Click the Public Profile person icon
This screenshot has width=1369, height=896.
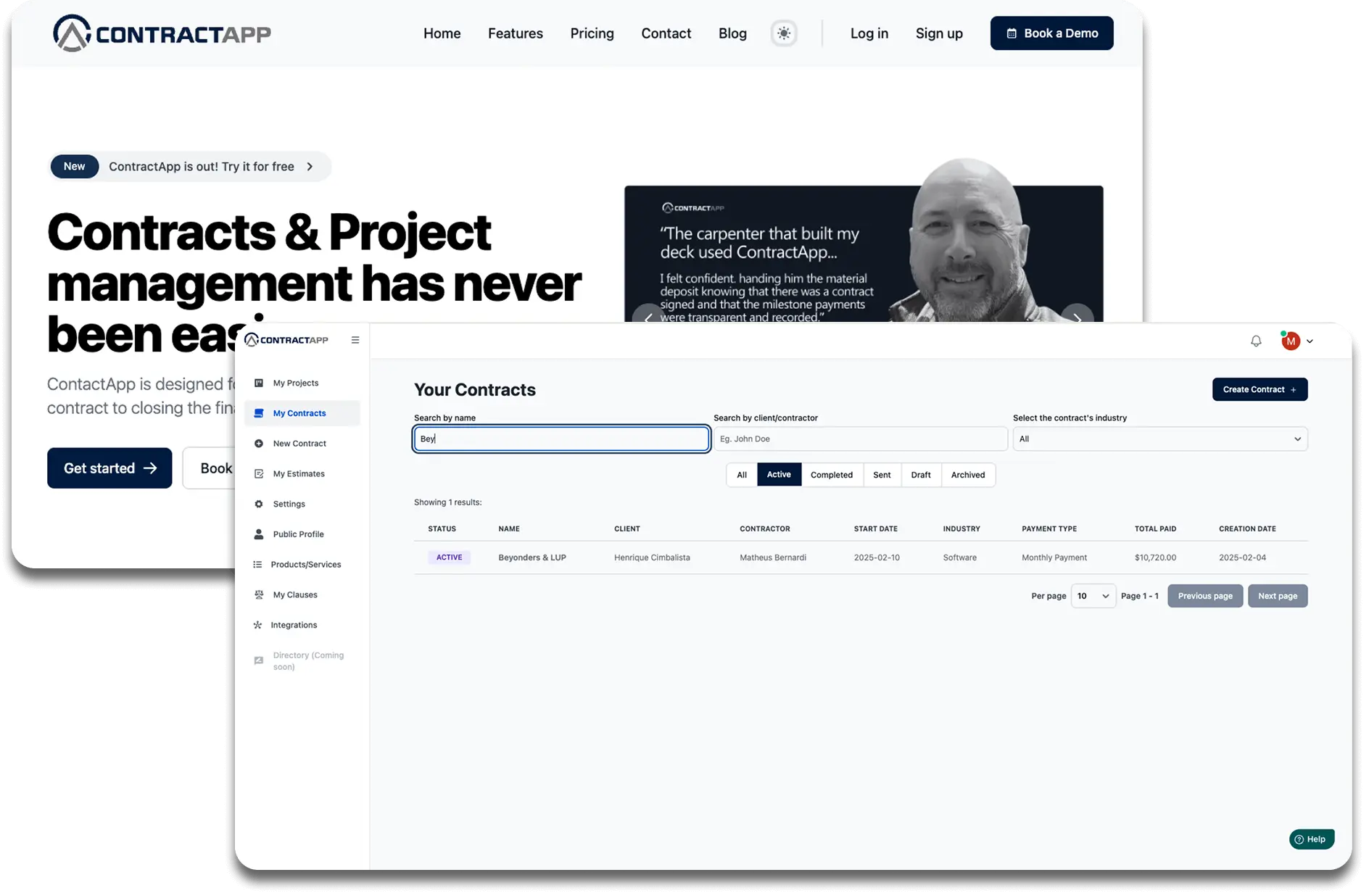pos(259,534)
